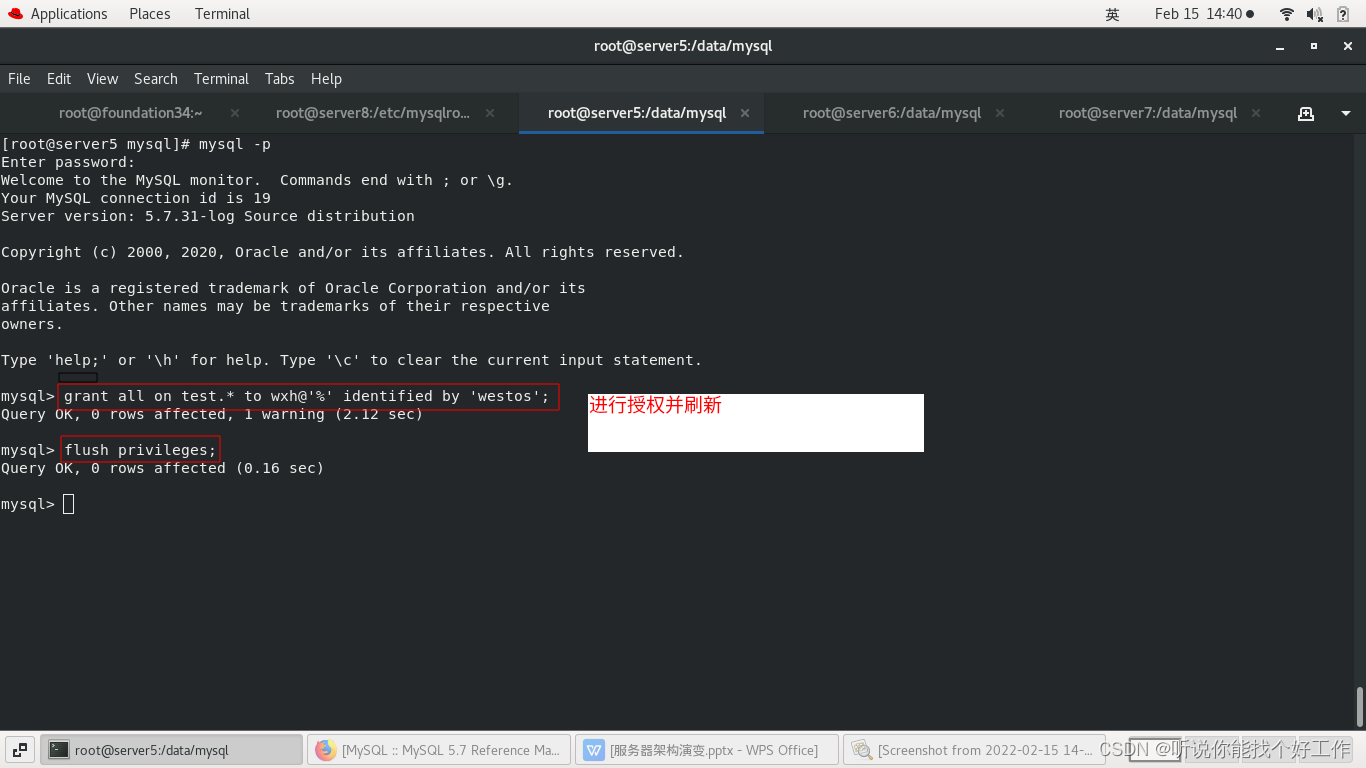Screen dimensions: 1366x768
Task: Switch to the root@server6:/data/mysql tab
Action: coord(892,113)
